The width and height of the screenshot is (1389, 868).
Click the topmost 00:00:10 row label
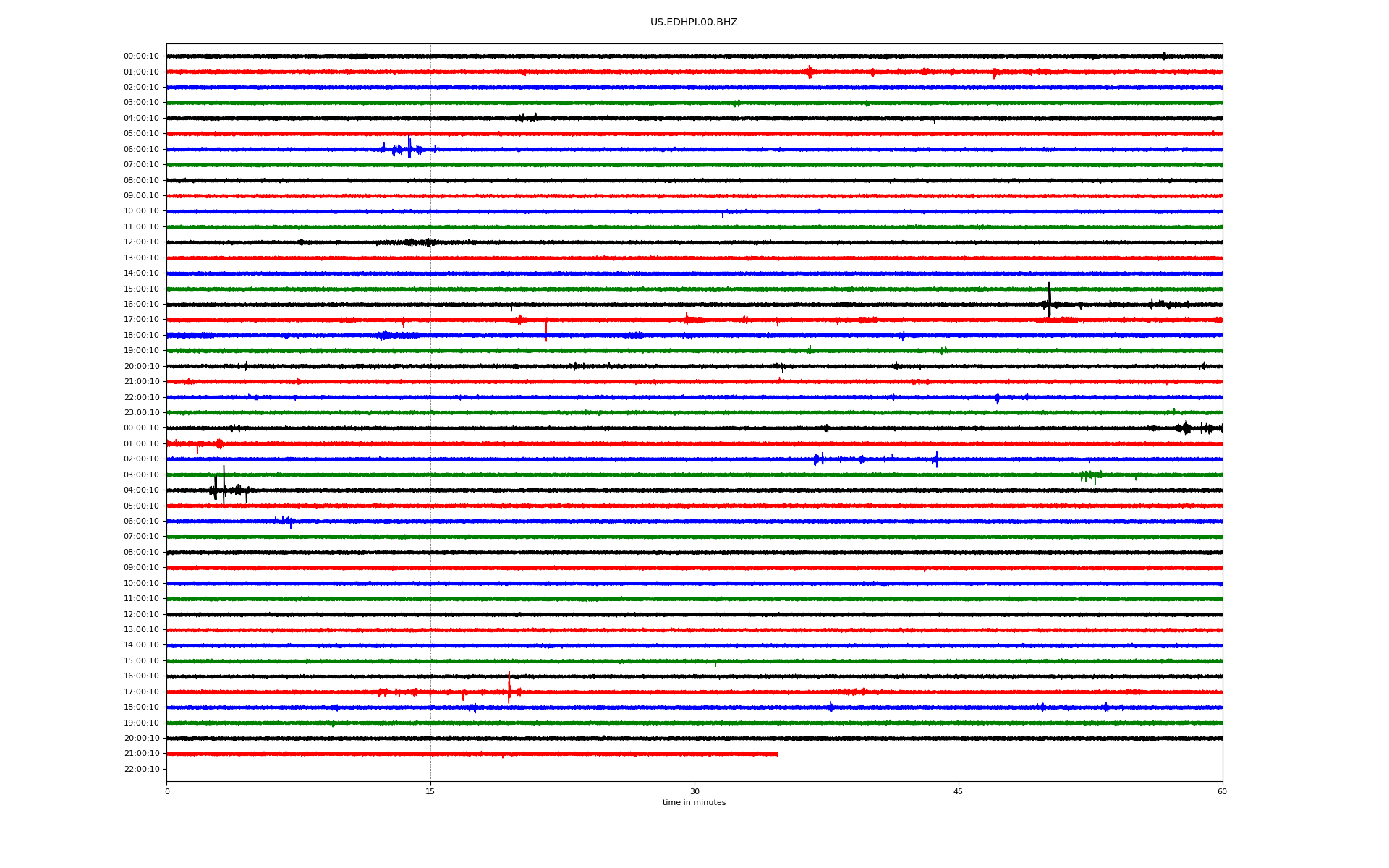141,56
